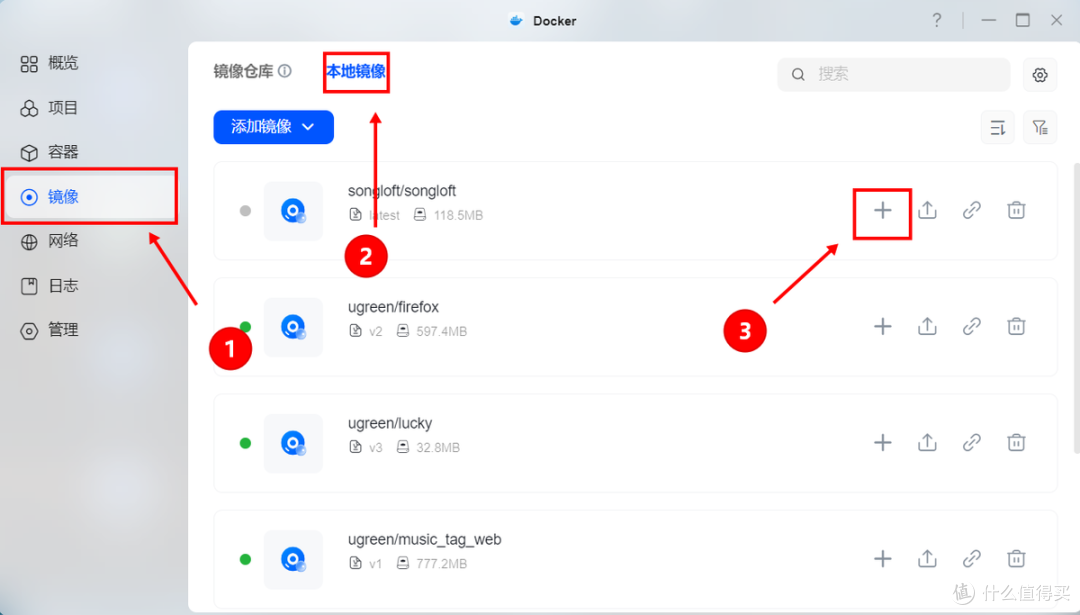Open the 日志 logs section

(50, 285)
